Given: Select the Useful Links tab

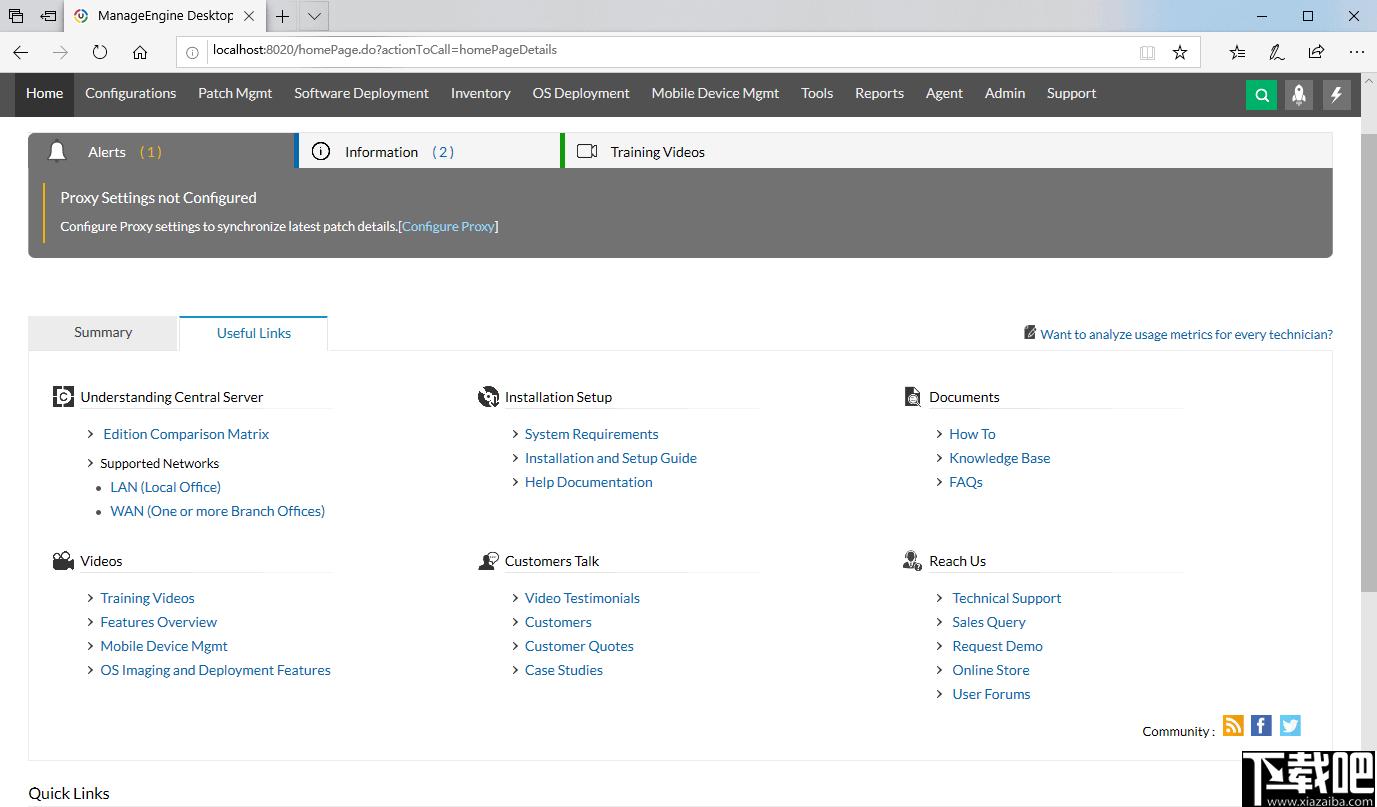Looking at the screenshot, I should click(254, 333).
